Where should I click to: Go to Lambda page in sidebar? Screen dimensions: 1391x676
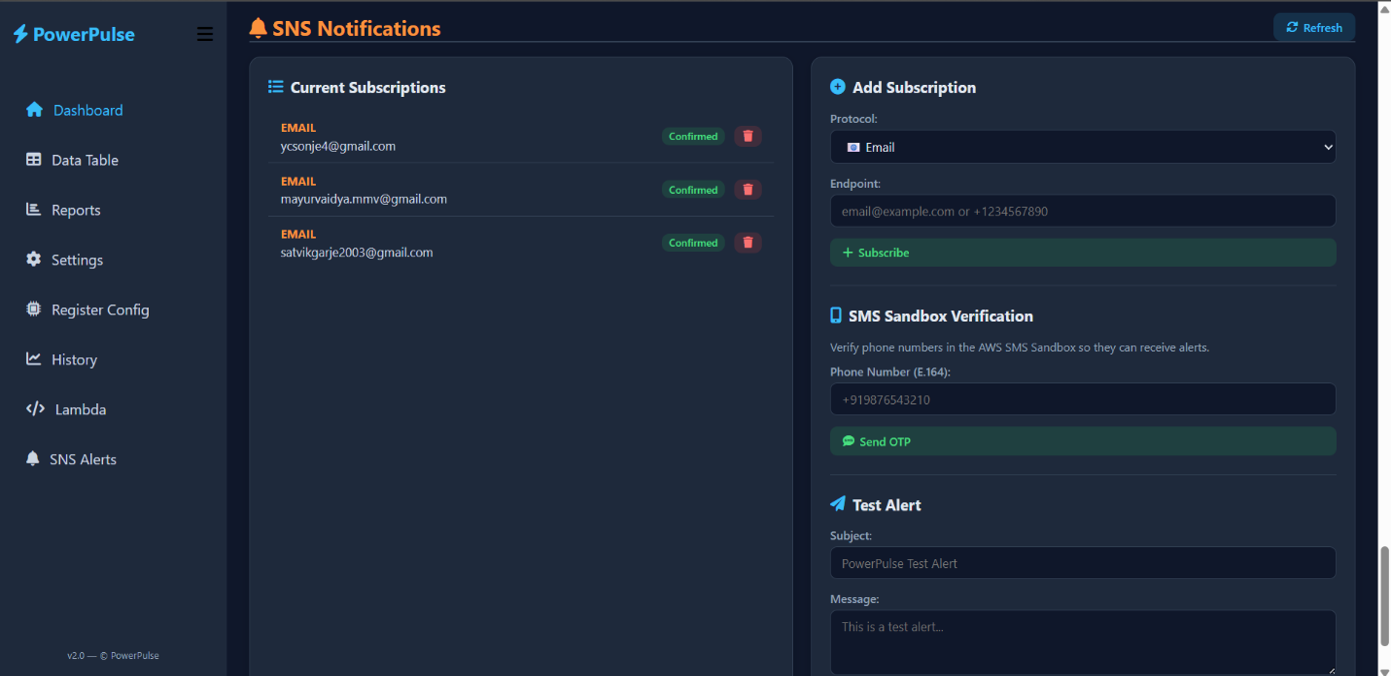80,410
